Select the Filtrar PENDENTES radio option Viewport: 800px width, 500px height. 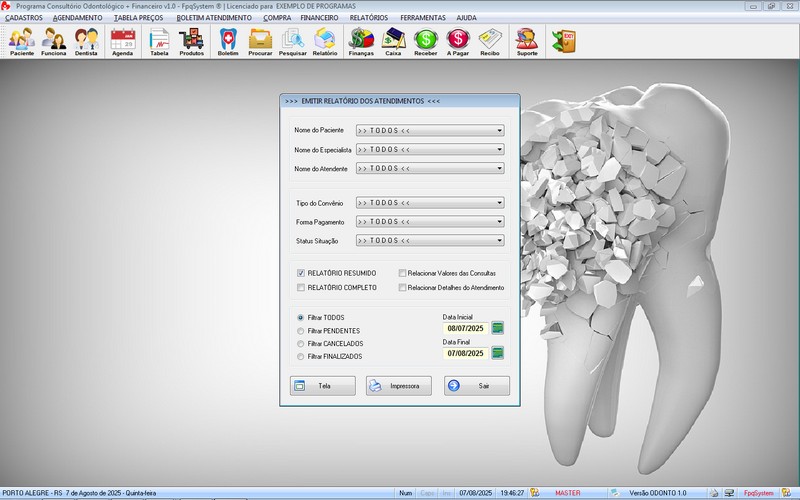301,331
